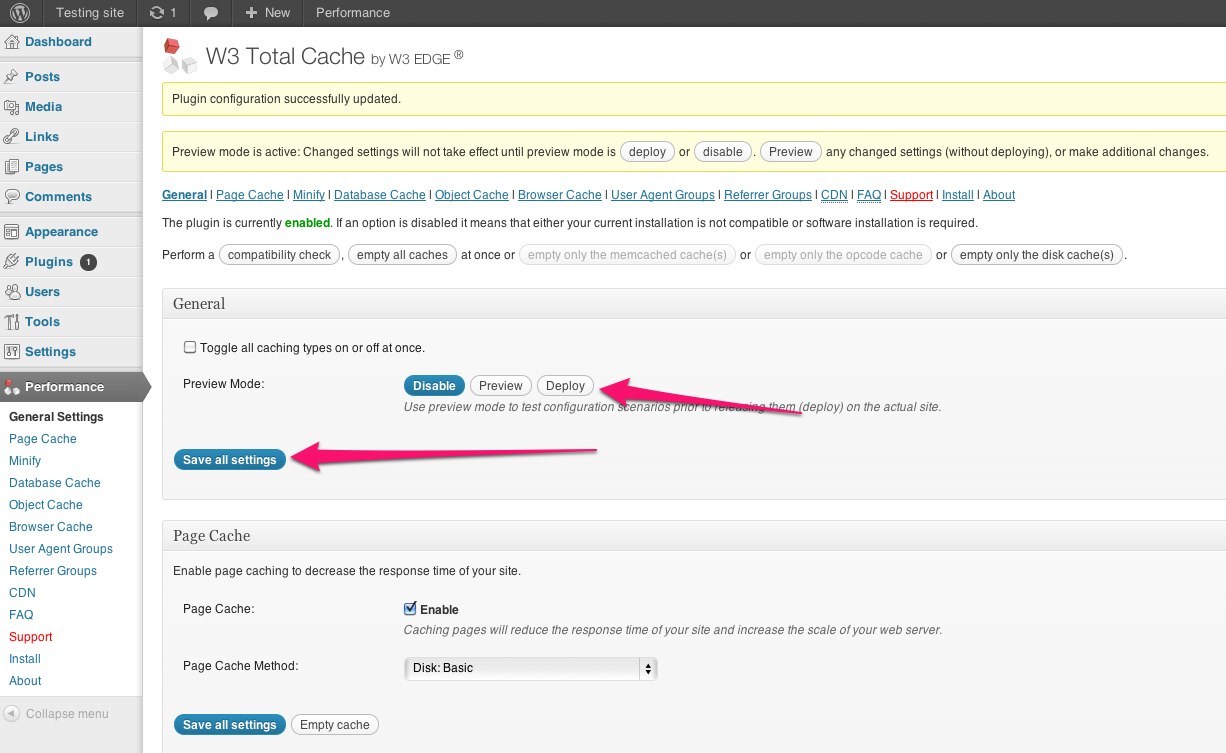
Task: Click the plus icon beside New
Action: [250, 13]
